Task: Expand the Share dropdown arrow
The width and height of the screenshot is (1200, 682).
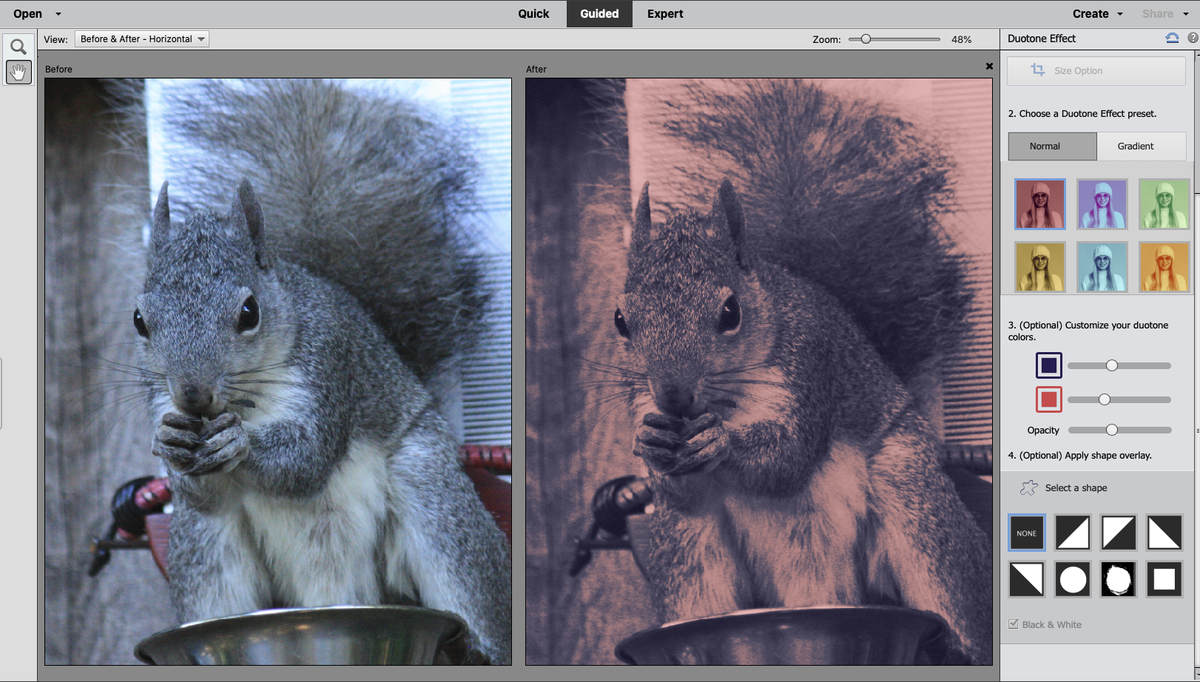Action: [x=1185, y=14]
